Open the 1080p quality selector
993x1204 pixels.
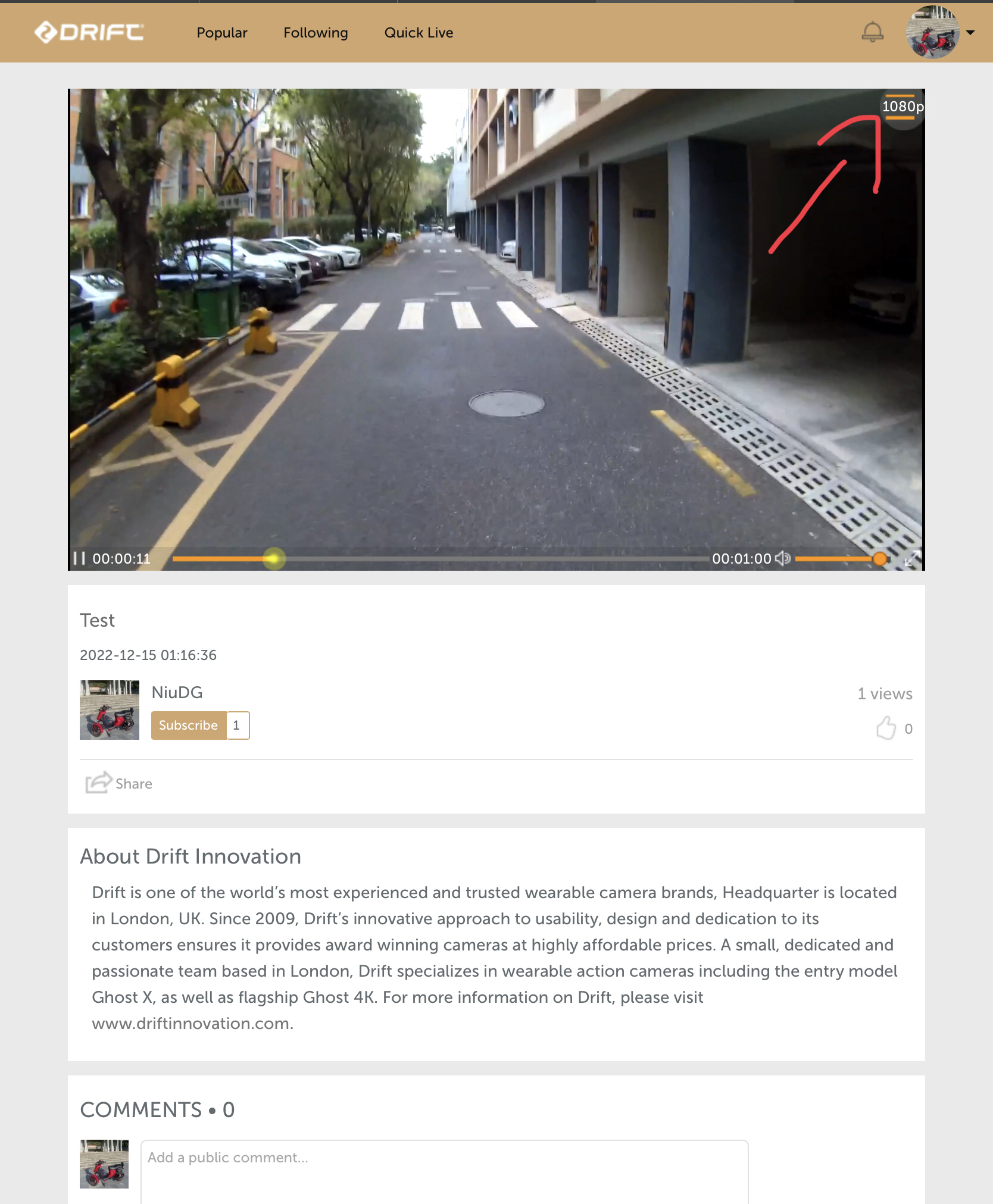pos(903,107)
